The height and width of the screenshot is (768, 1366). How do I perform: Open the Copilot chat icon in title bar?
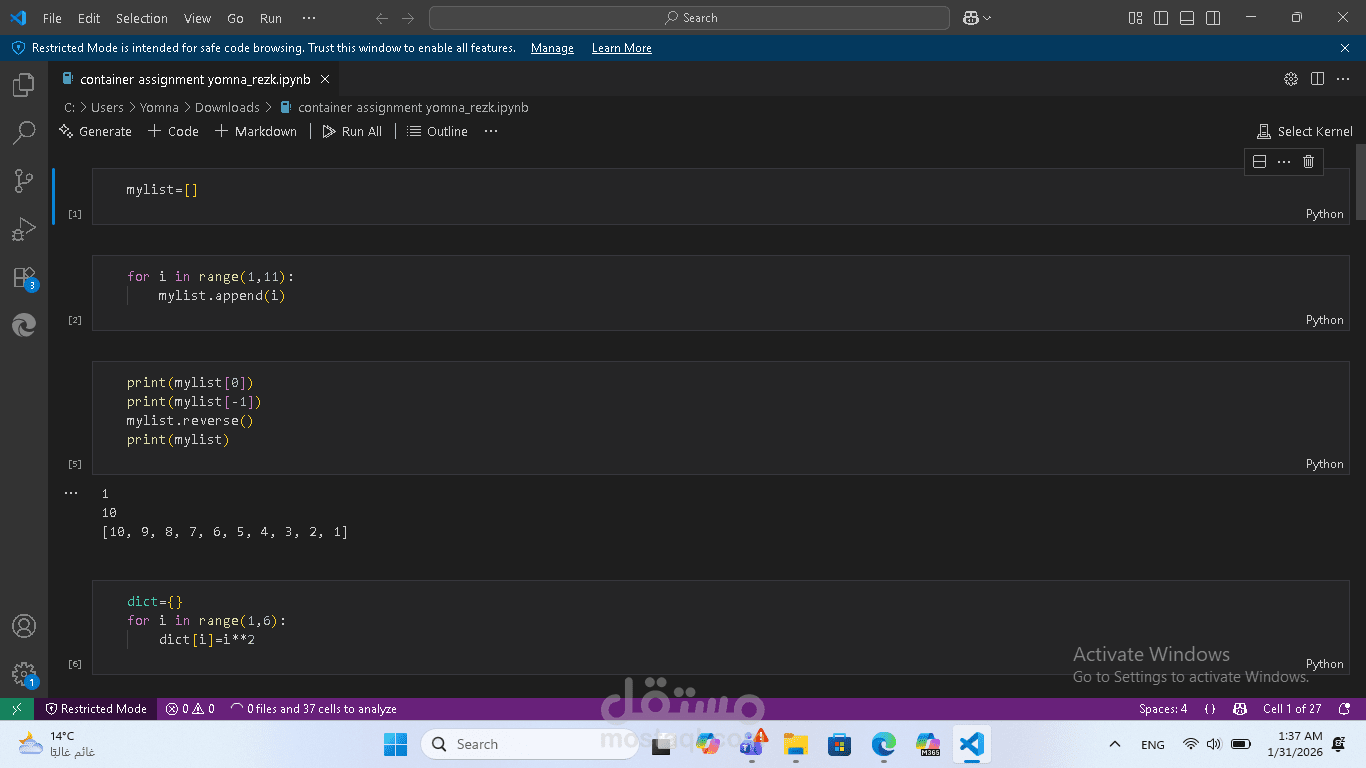970,18
